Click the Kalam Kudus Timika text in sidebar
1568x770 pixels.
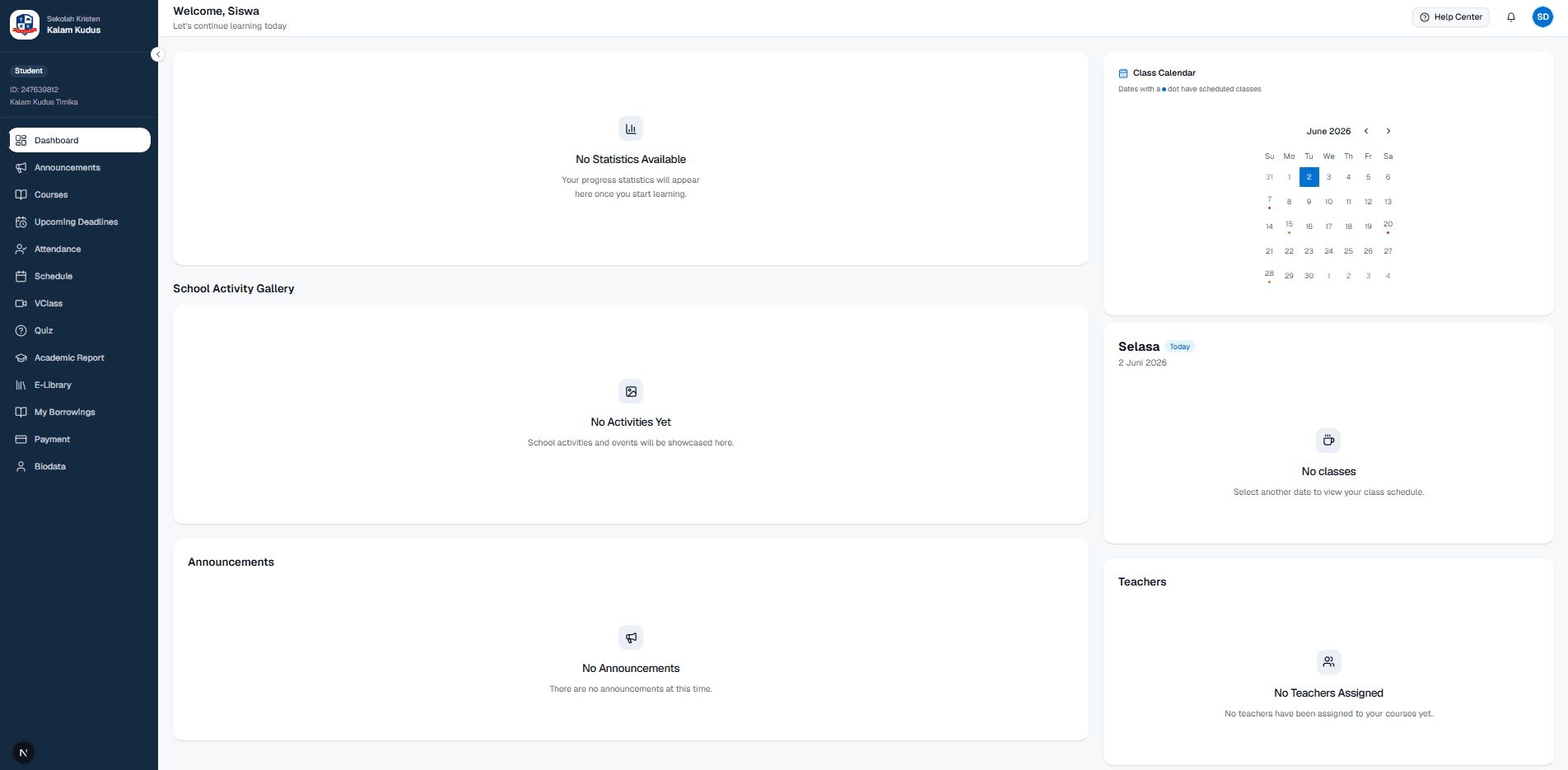(x=44, y=102)
